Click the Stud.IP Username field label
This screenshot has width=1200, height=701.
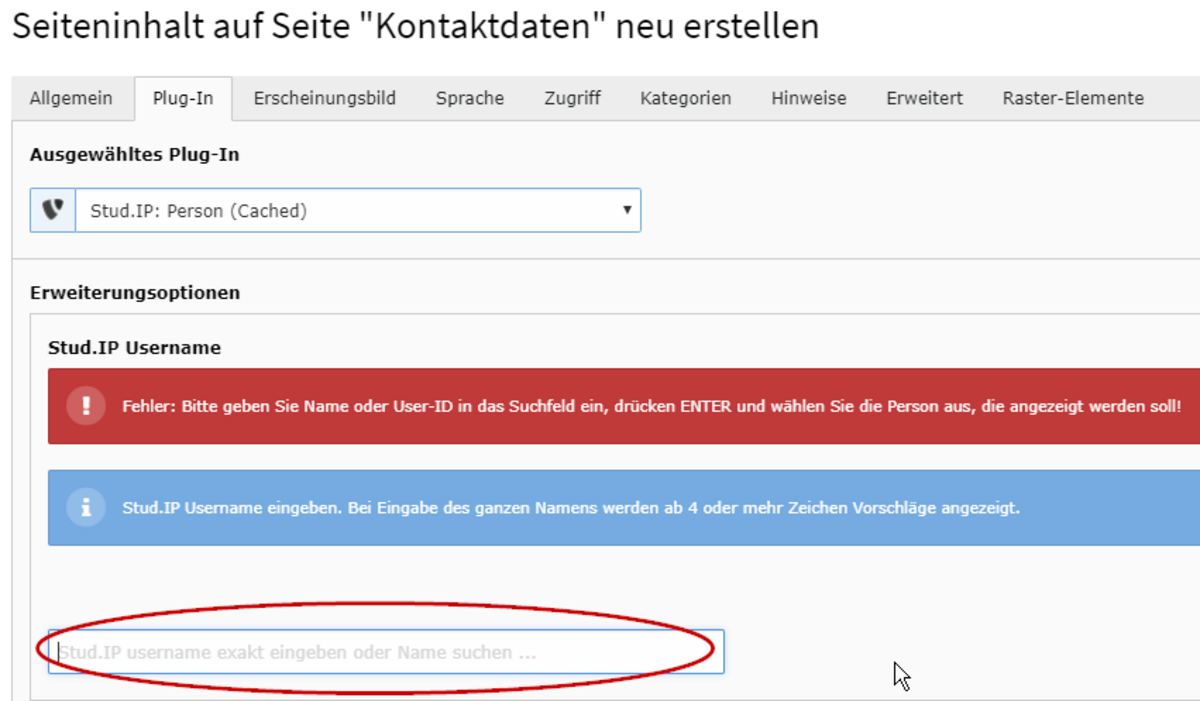(x=134, y=348)
